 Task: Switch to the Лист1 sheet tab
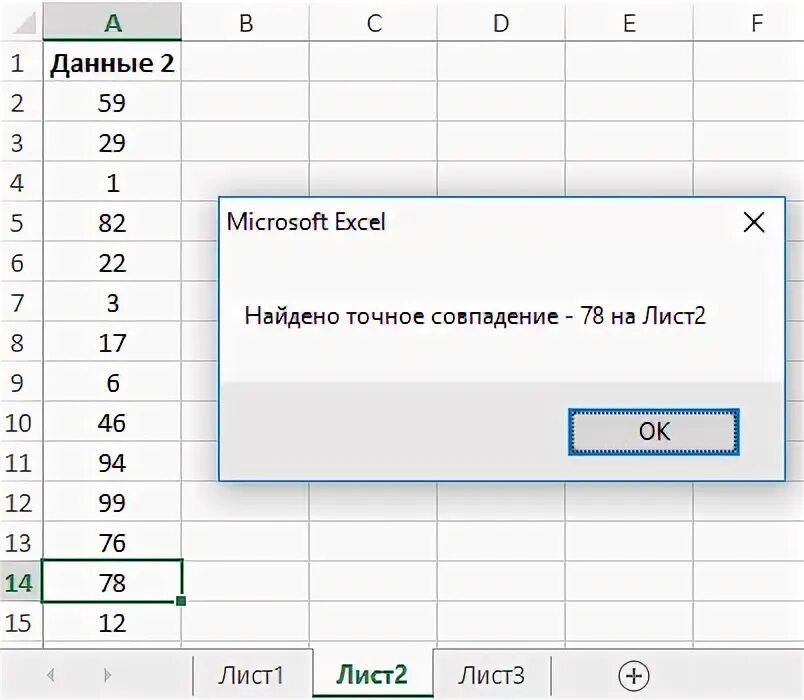[251, 674]
